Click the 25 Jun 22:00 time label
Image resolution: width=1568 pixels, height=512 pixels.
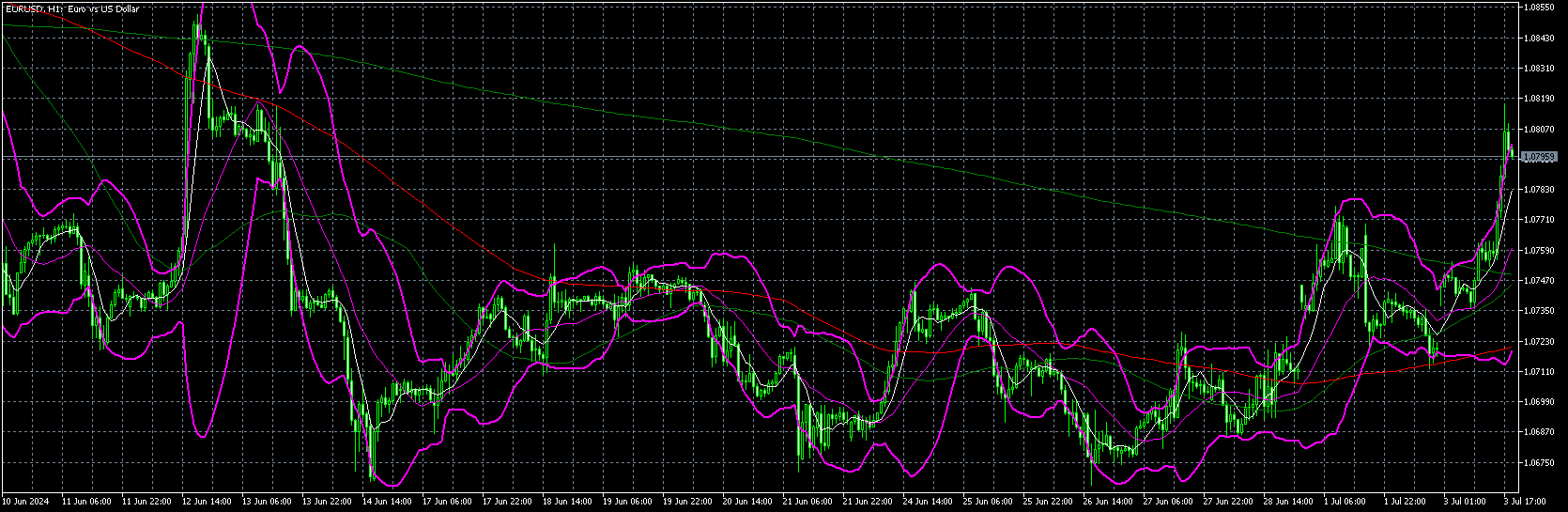point(1048,504)
